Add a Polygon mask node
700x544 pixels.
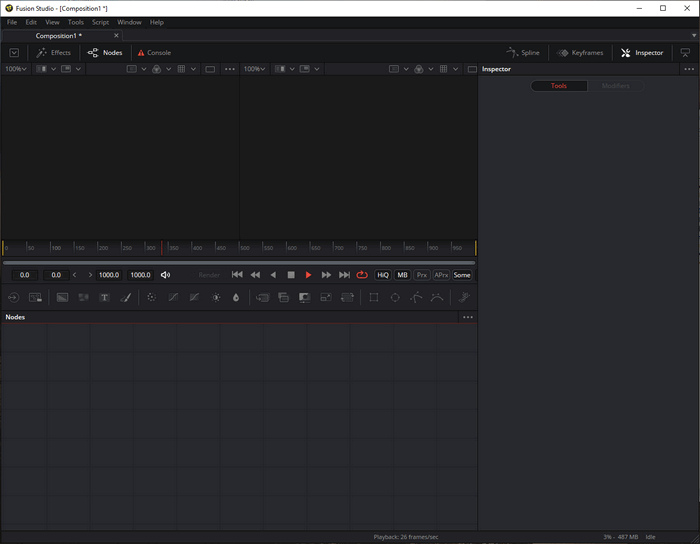click(416, 297)
